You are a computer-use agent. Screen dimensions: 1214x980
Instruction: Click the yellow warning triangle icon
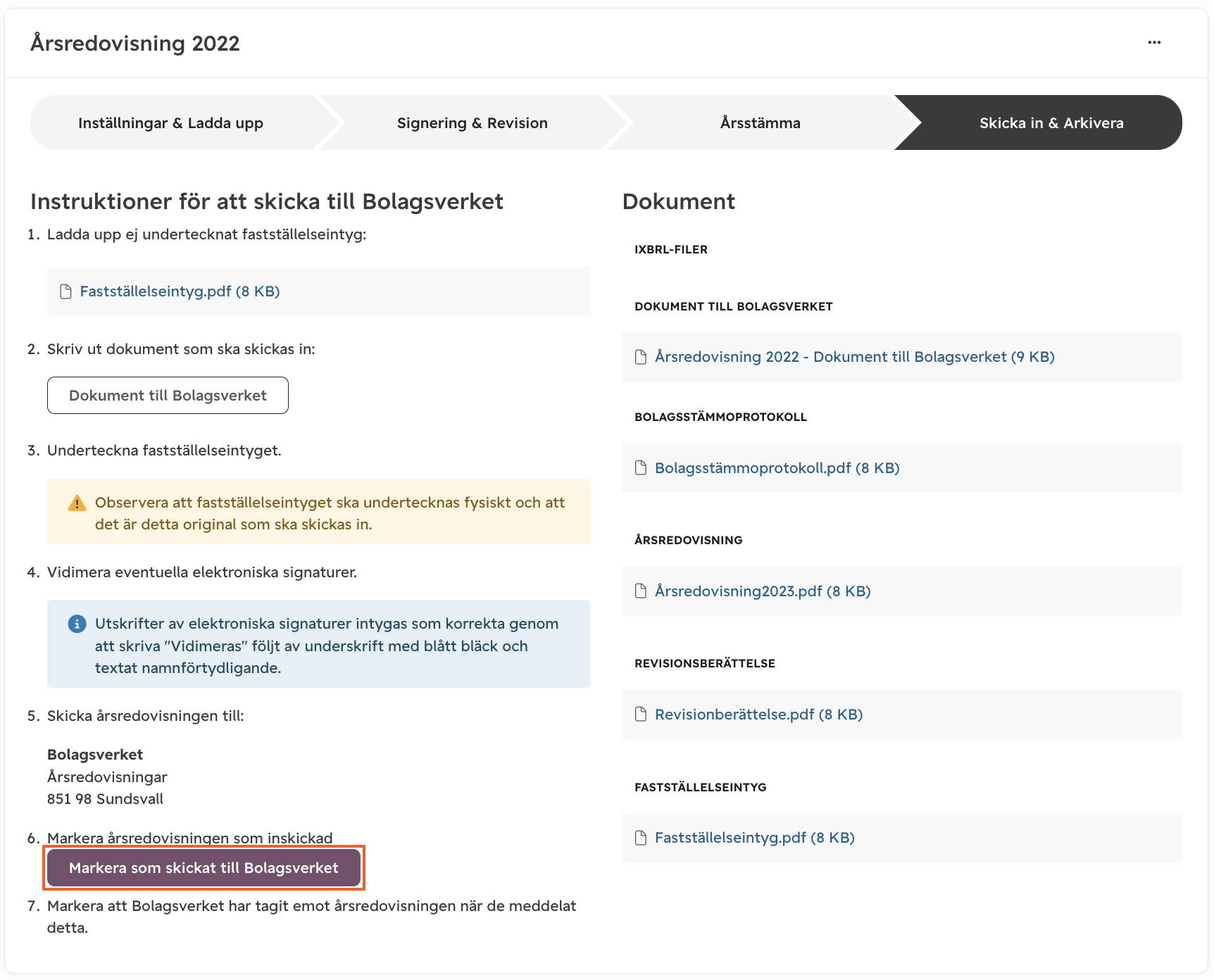(x=77, y=503)
